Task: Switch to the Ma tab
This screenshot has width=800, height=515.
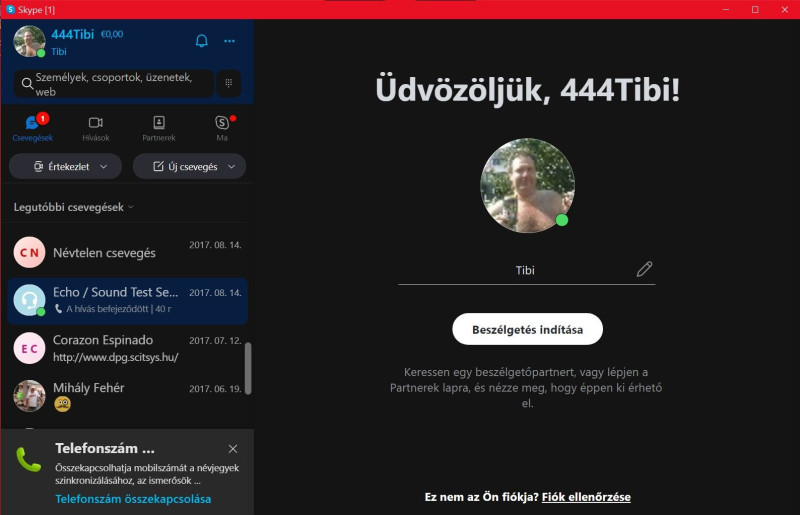Action: coord(222,128)
